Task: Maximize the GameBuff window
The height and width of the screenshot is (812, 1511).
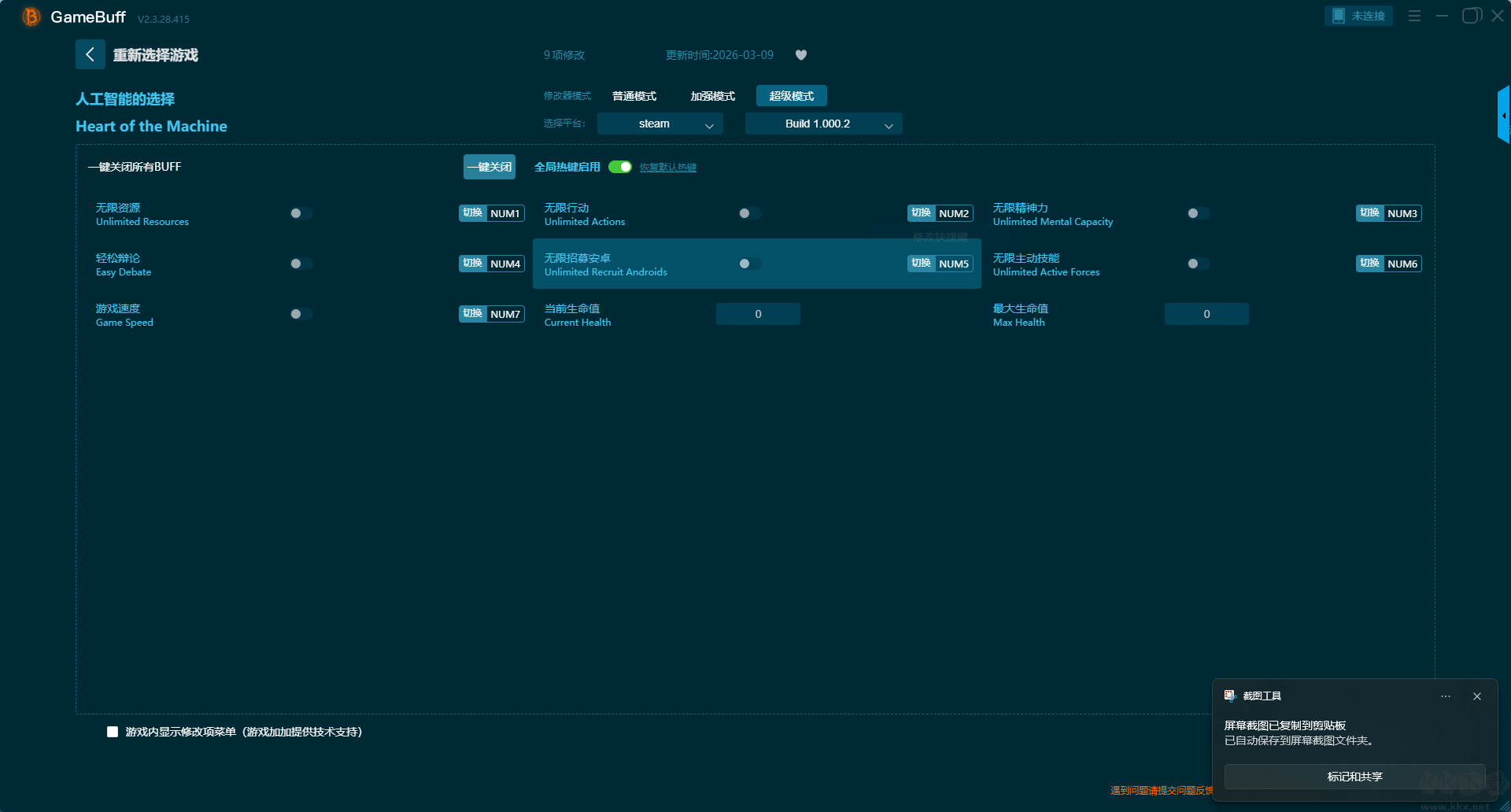Action: click(1471, 16)
